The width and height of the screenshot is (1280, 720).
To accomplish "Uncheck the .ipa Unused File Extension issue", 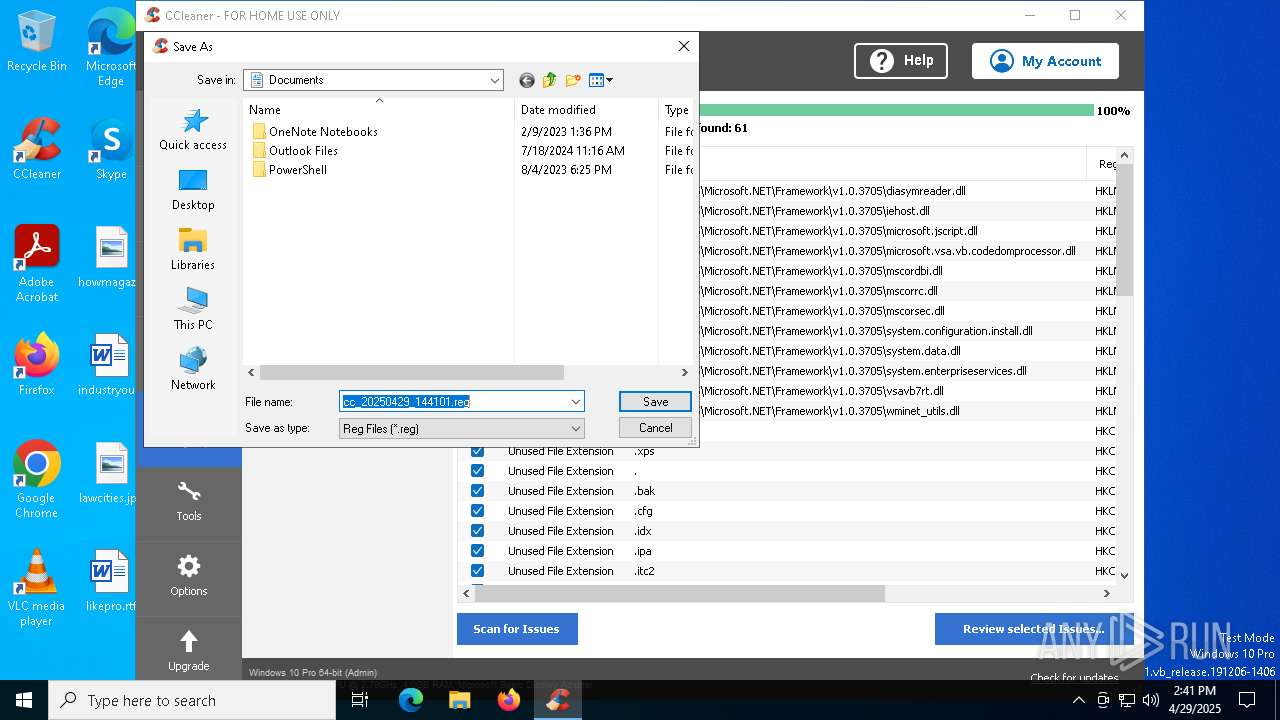I will pos(477,551).
